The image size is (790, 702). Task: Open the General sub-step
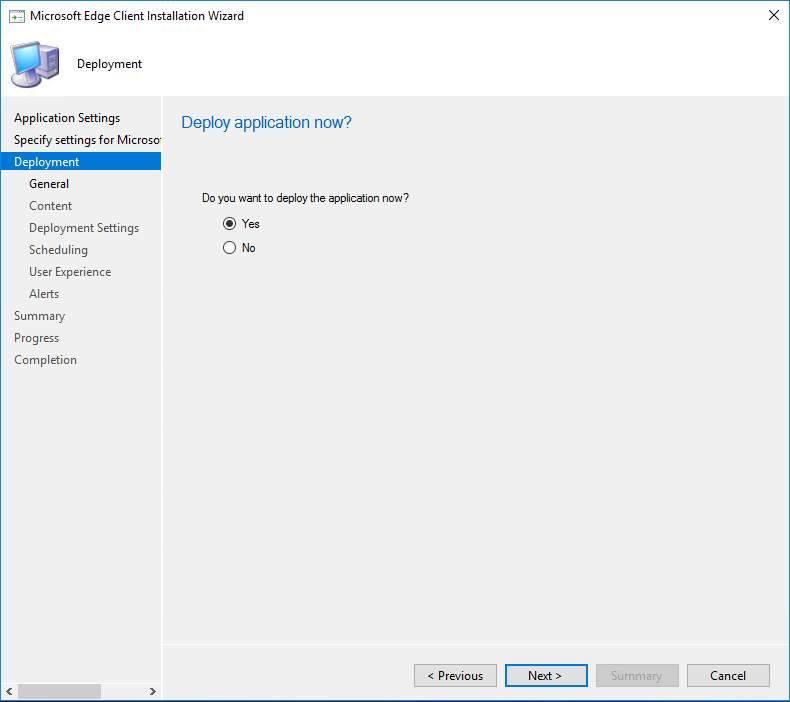click(49, 184)
